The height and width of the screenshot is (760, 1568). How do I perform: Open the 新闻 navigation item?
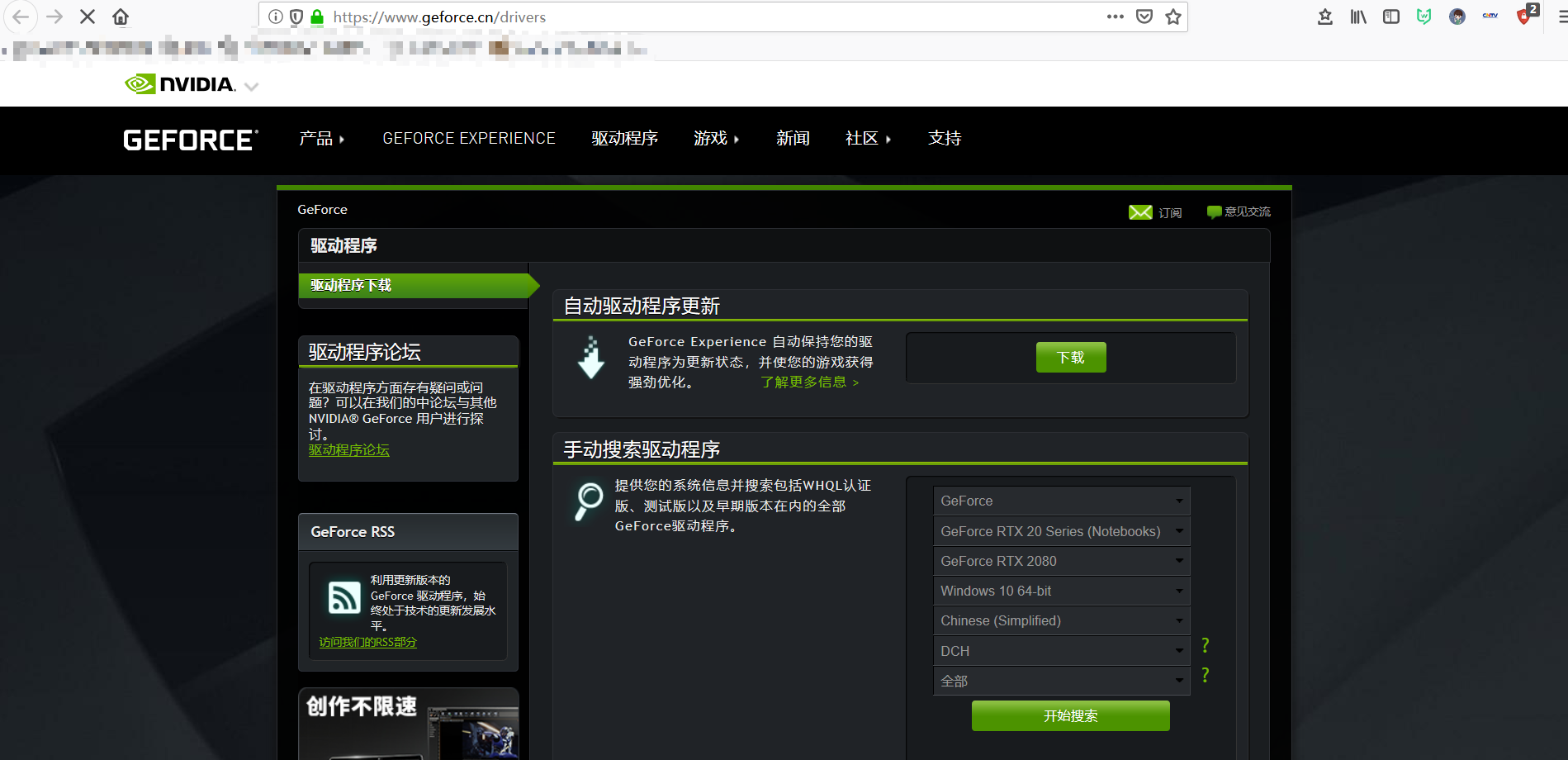coord(793,139)
